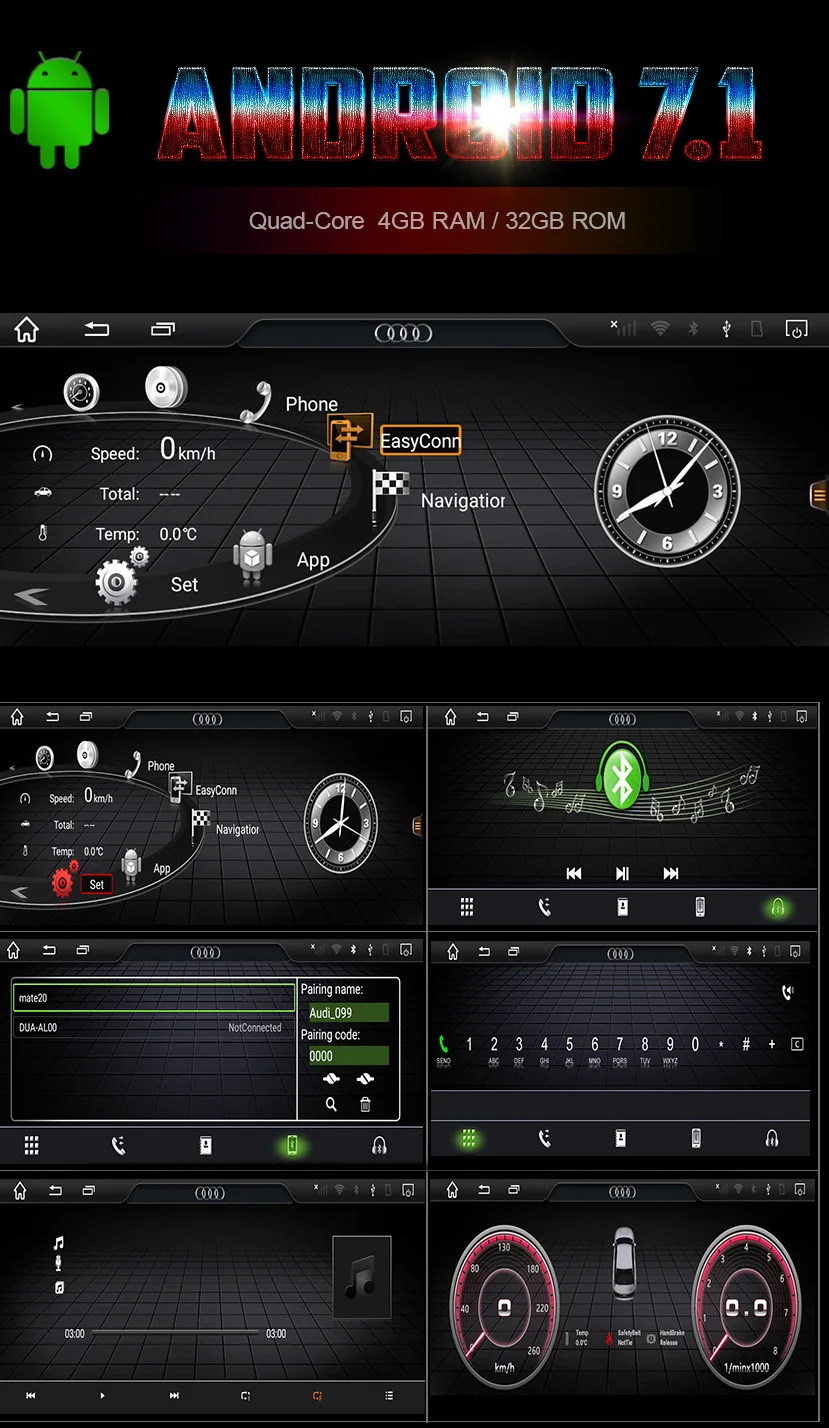The height and width of the screenshot is (1428, 829).
Task: Tap play in the music player bottom bar
Action: point(102,1395)
